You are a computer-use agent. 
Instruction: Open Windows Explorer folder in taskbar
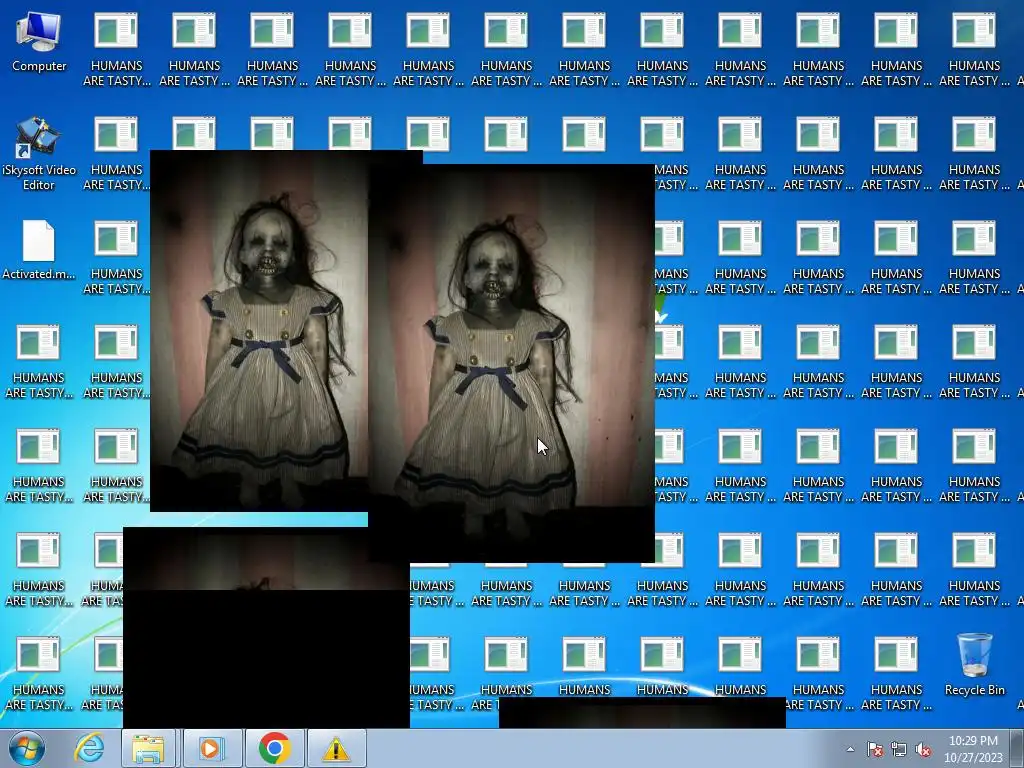point(148,748)
